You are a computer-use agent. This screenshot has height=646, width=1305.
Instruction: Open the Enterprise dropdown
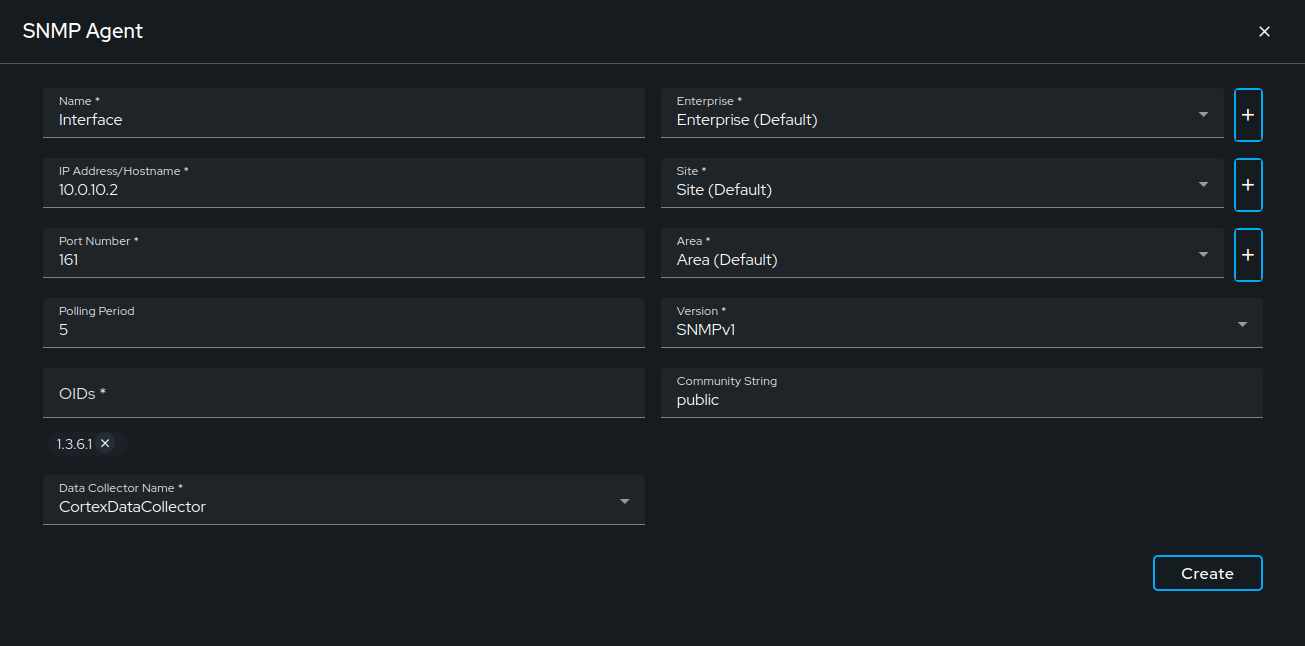(942, 113)
